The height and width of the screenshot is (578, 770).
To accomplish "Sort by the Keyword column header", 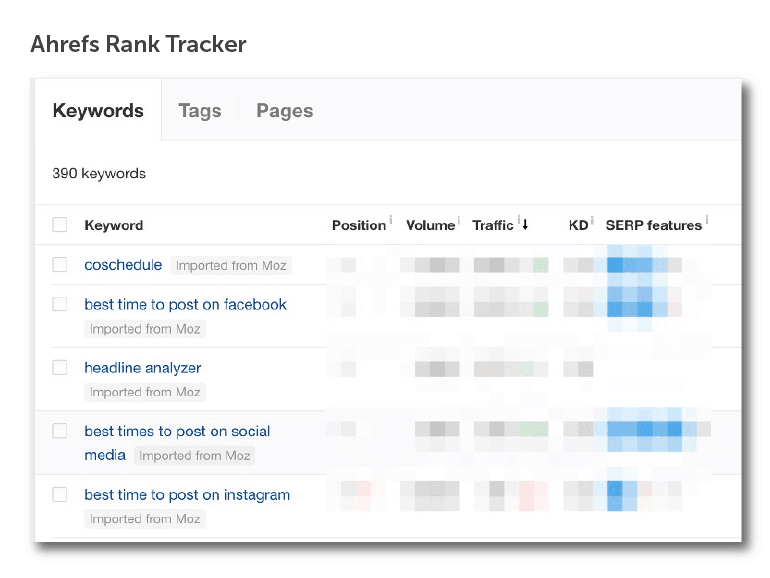I will click(113, 225).
